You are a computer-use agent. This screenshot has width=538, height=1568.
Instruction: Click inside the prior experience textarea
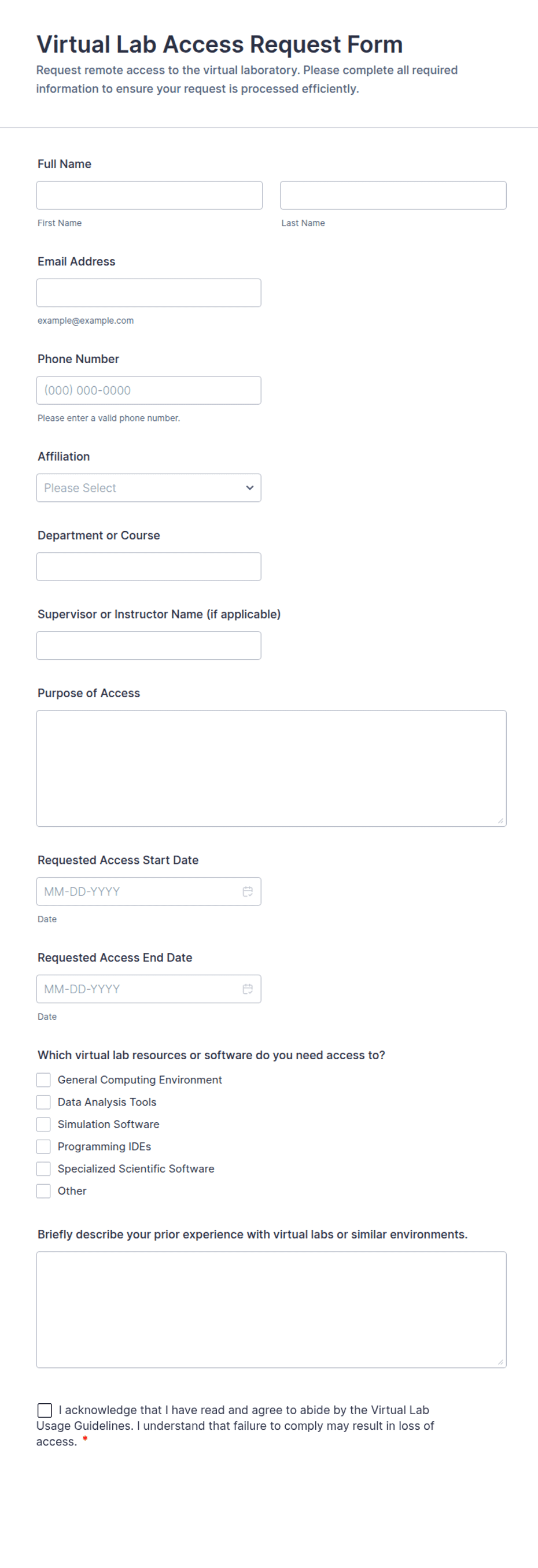pyautogui.click(x=271, y=1310)
